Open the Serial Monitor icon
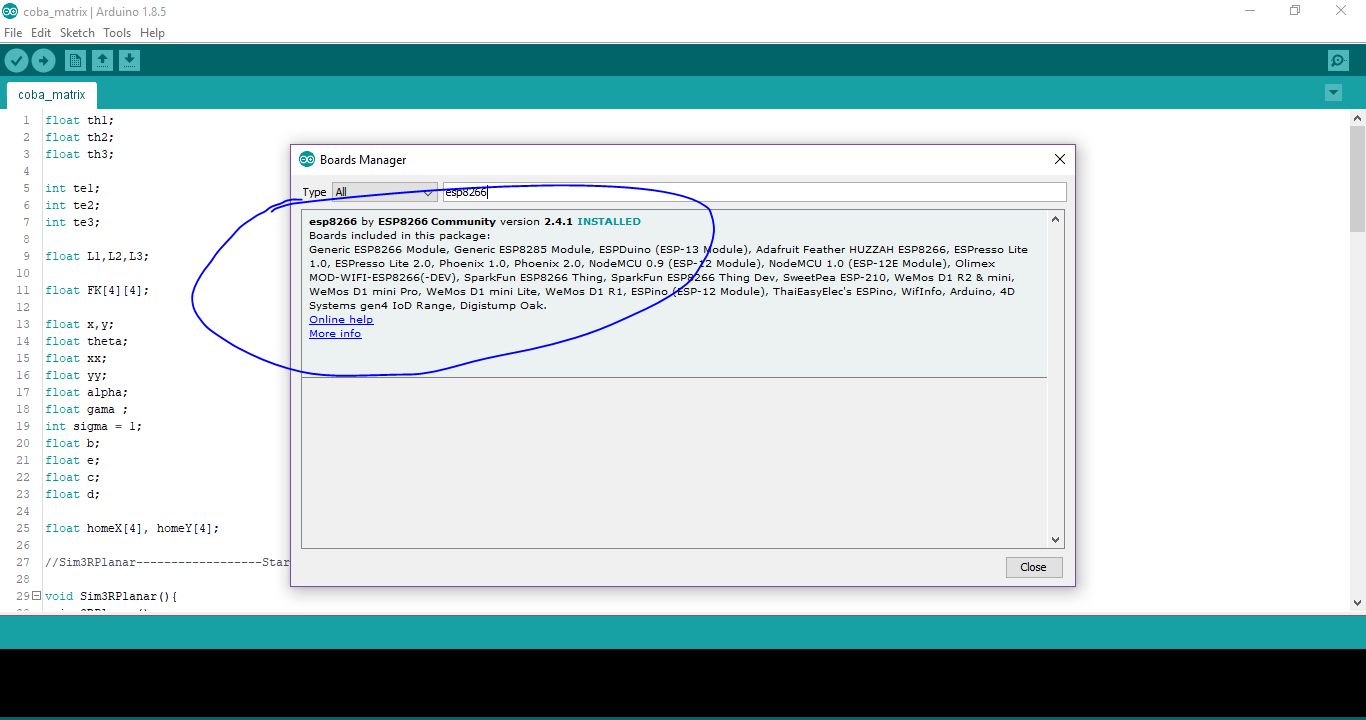The height and width of the screenshot is (720, 1366). 1338,61
